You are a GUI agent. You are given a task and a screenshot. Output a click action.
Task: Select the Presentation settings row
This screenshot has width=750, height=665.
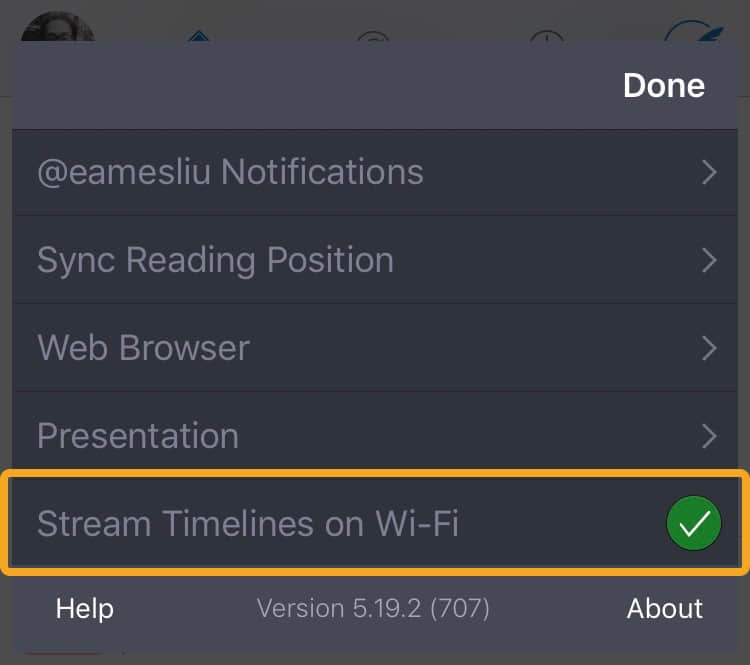pos(138,436)
